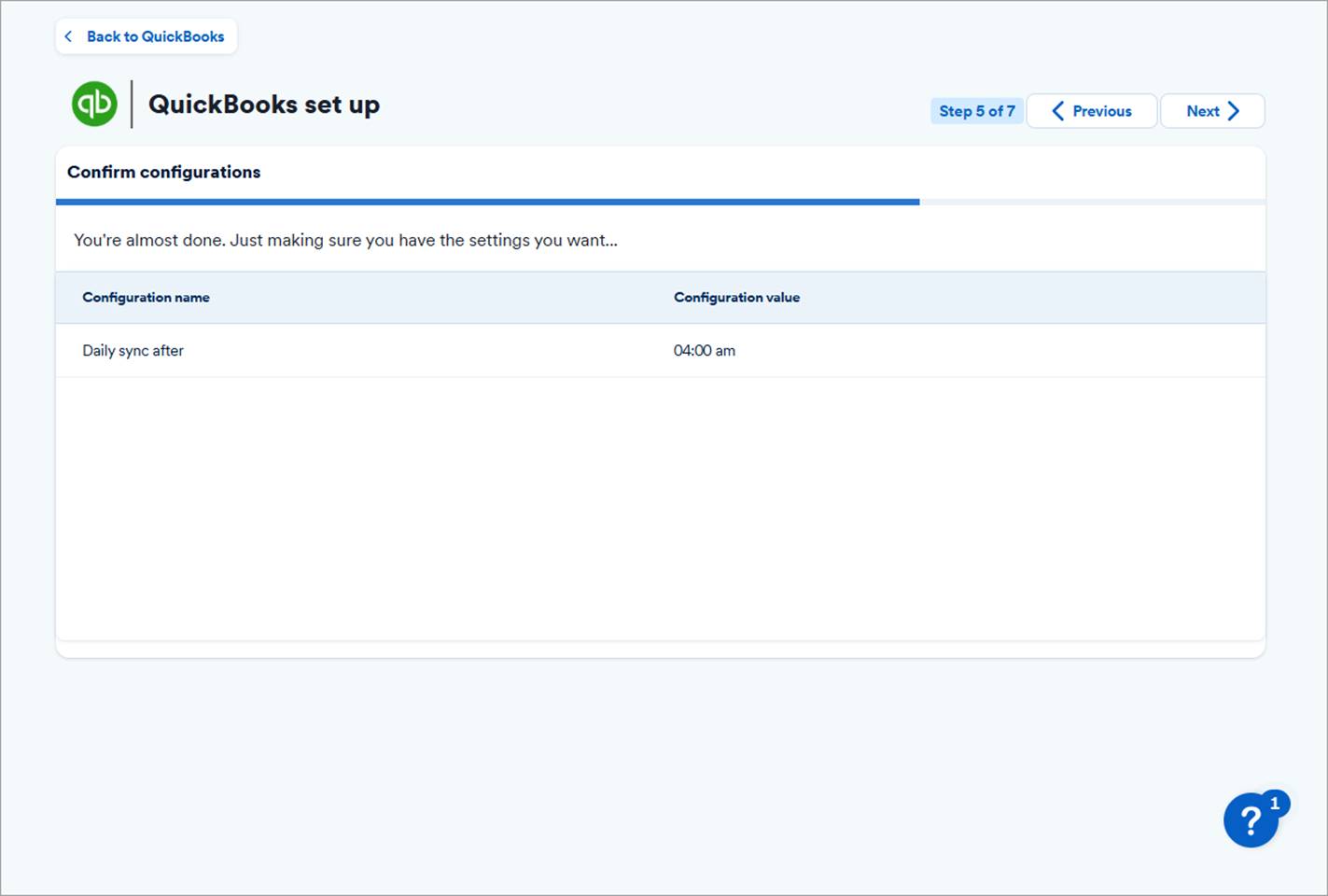This screenshot has height=896, width=1328.
Task: Click the left chevron in Previous button
Action: click(1057, 111)
